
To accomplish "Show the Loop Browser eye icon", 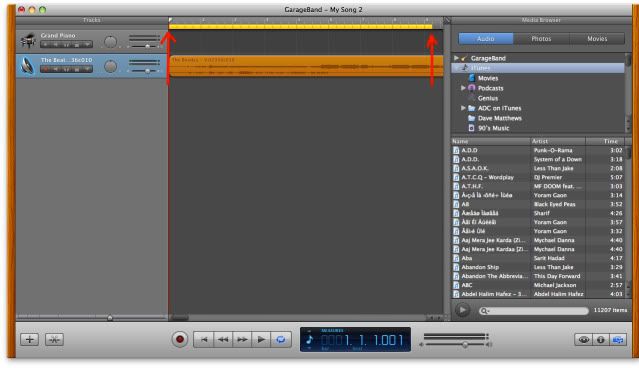I will point(584,339).
